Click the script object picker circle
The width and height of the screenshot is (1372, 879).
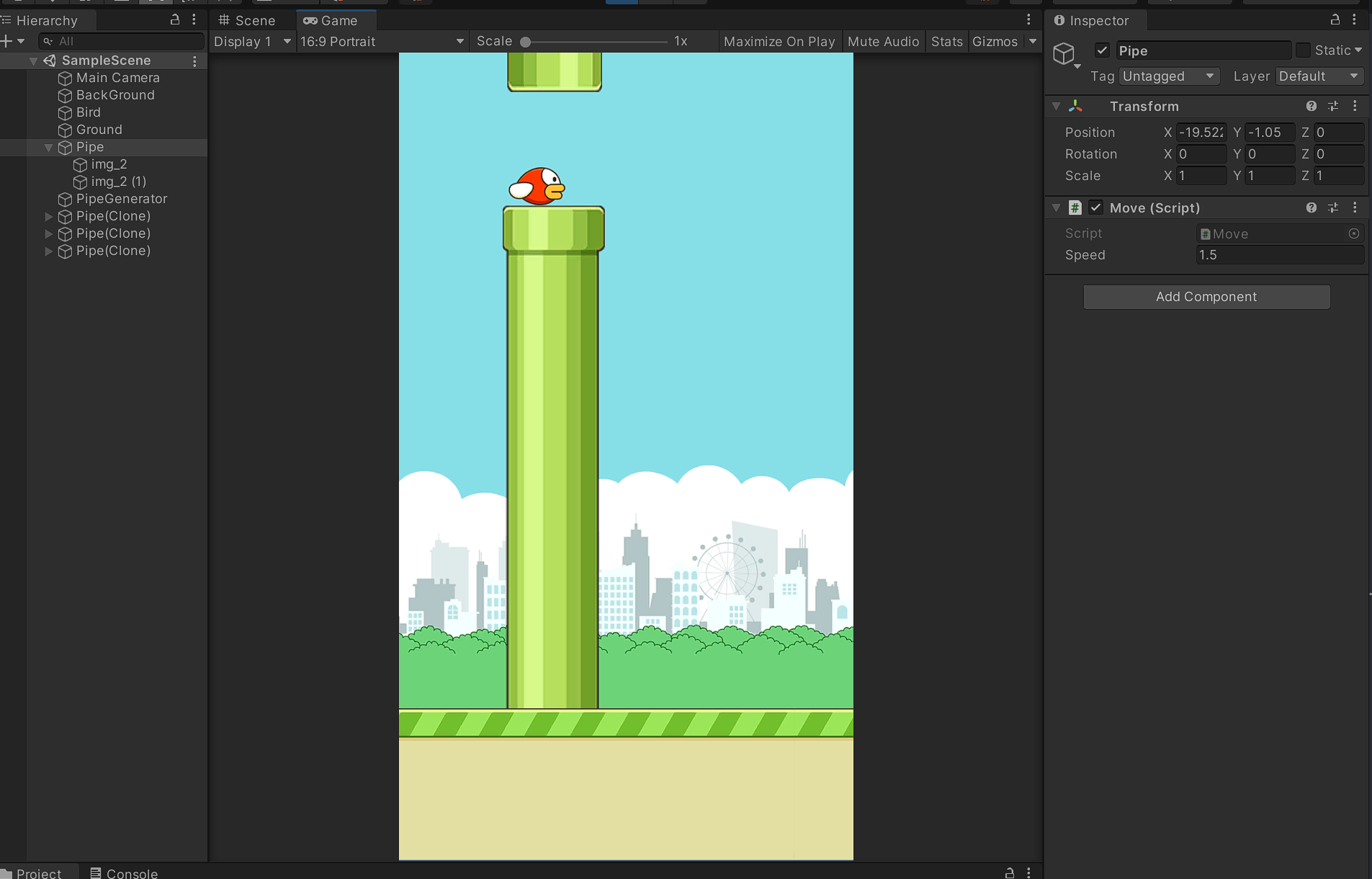(x=1353, y=233)
